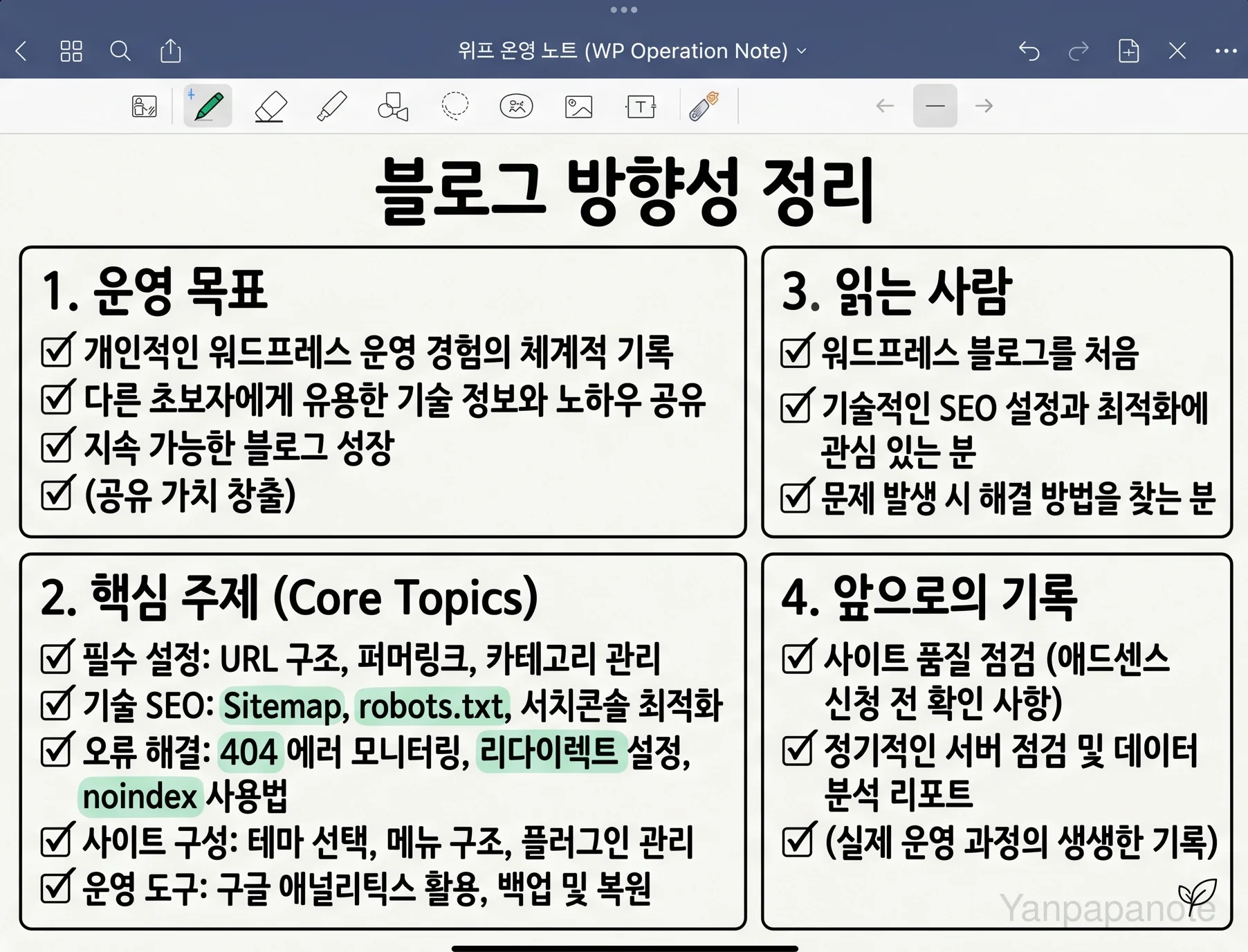Undo the last action
1248x952 pixels.
(x=1029, y=51)
